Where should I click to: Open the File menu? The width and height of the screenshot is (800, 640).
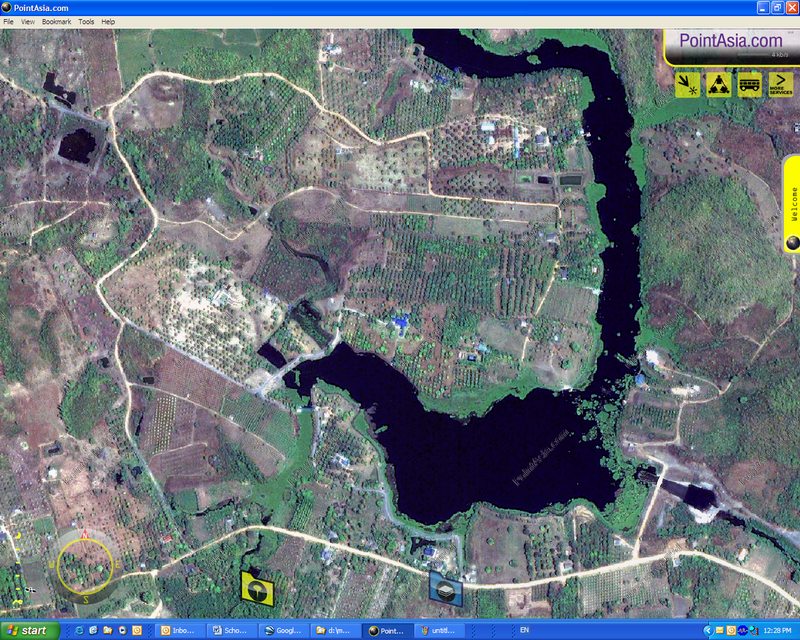point(8,21)
